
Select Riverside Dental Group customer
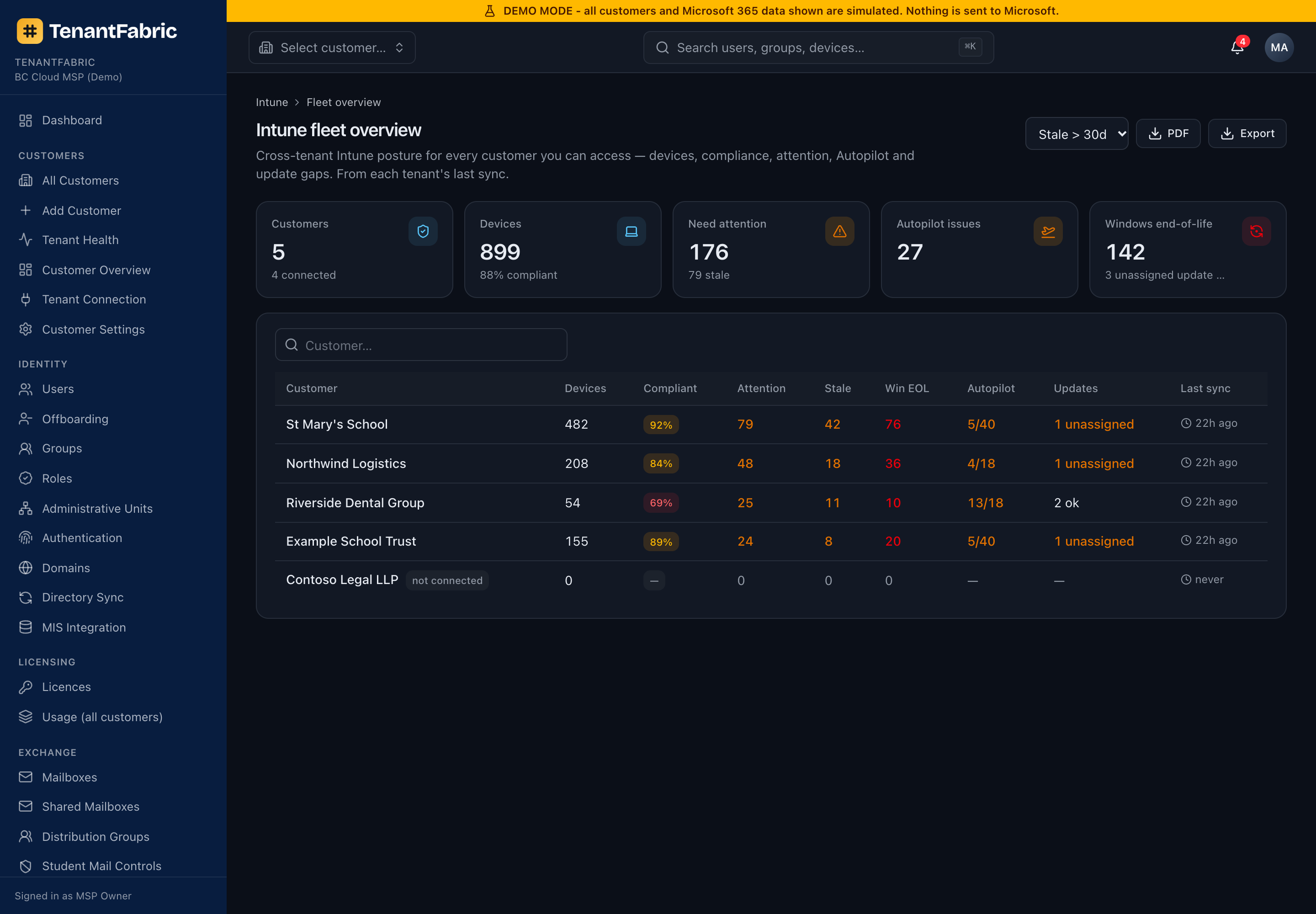click(355, 503)
